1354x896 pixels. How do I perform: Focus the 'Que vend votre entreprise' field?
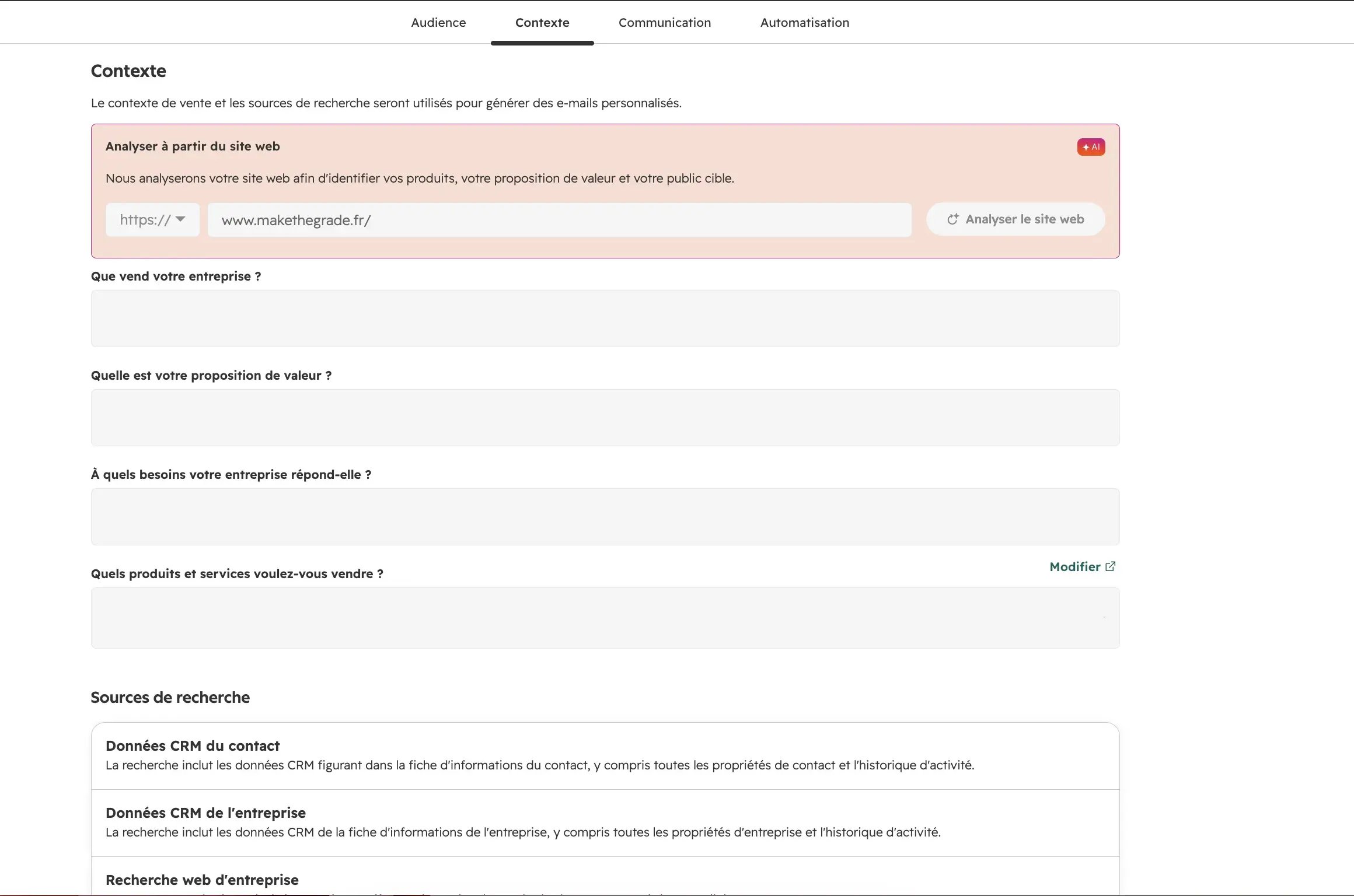pos(605,318)
